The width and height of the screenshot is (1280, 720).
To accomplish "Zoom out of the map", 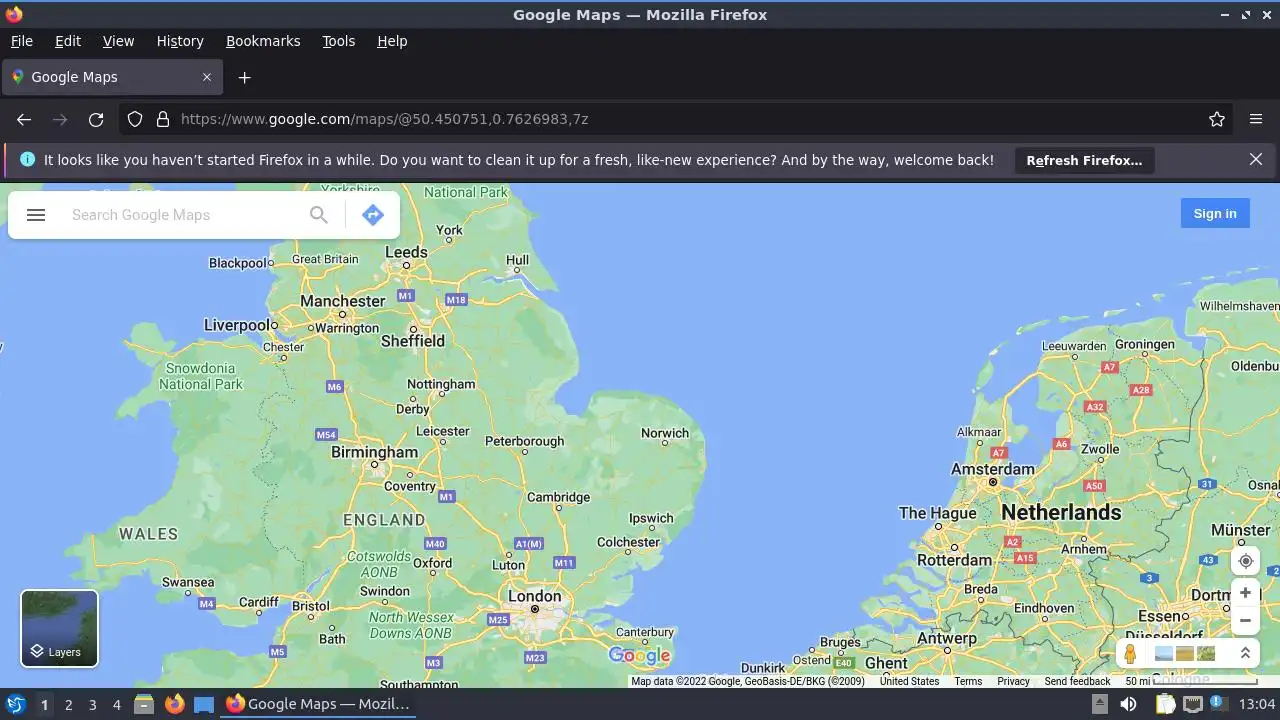I will coord(1245,620).
